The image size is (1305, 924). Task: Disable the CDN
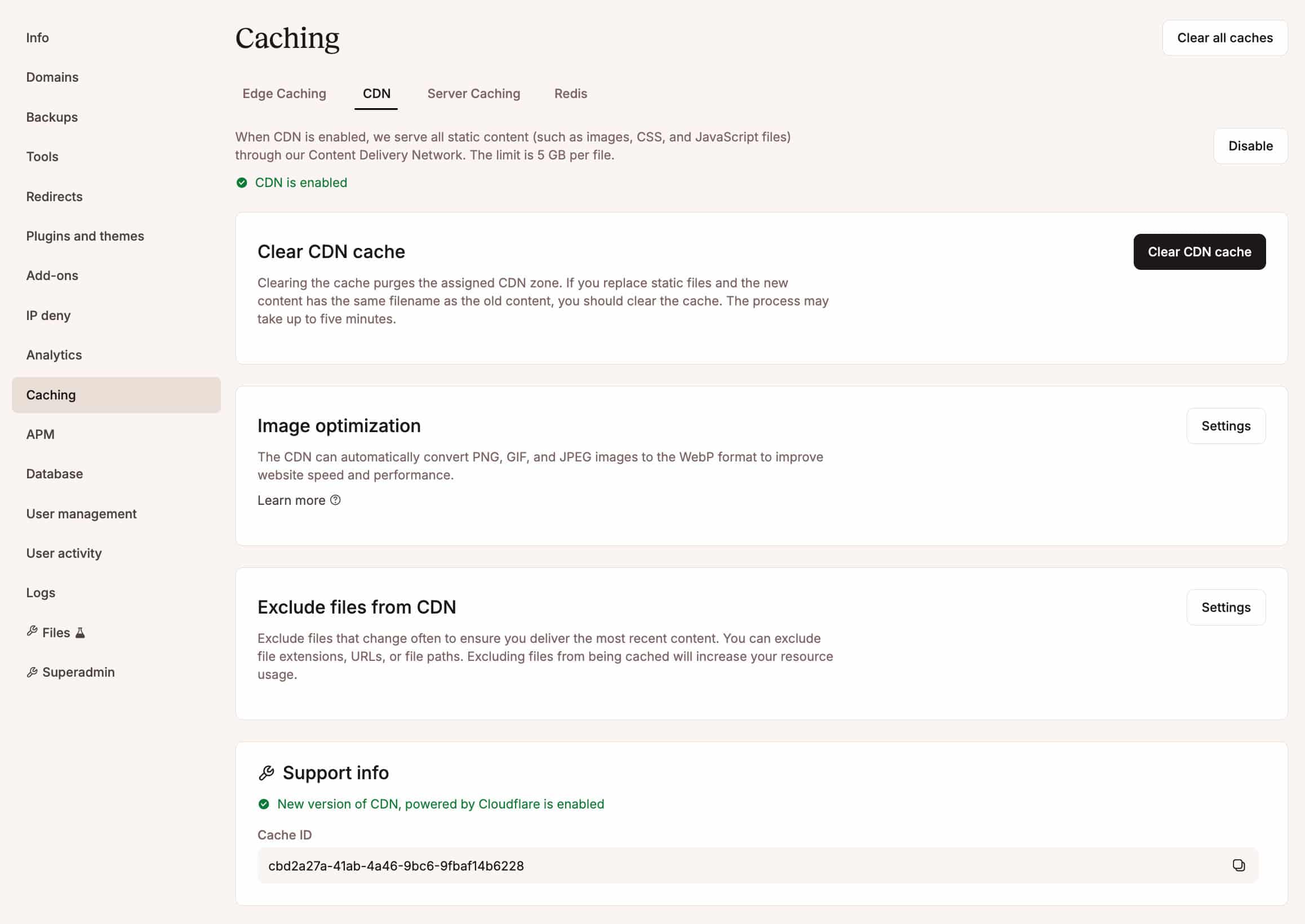click(1250, 146)
